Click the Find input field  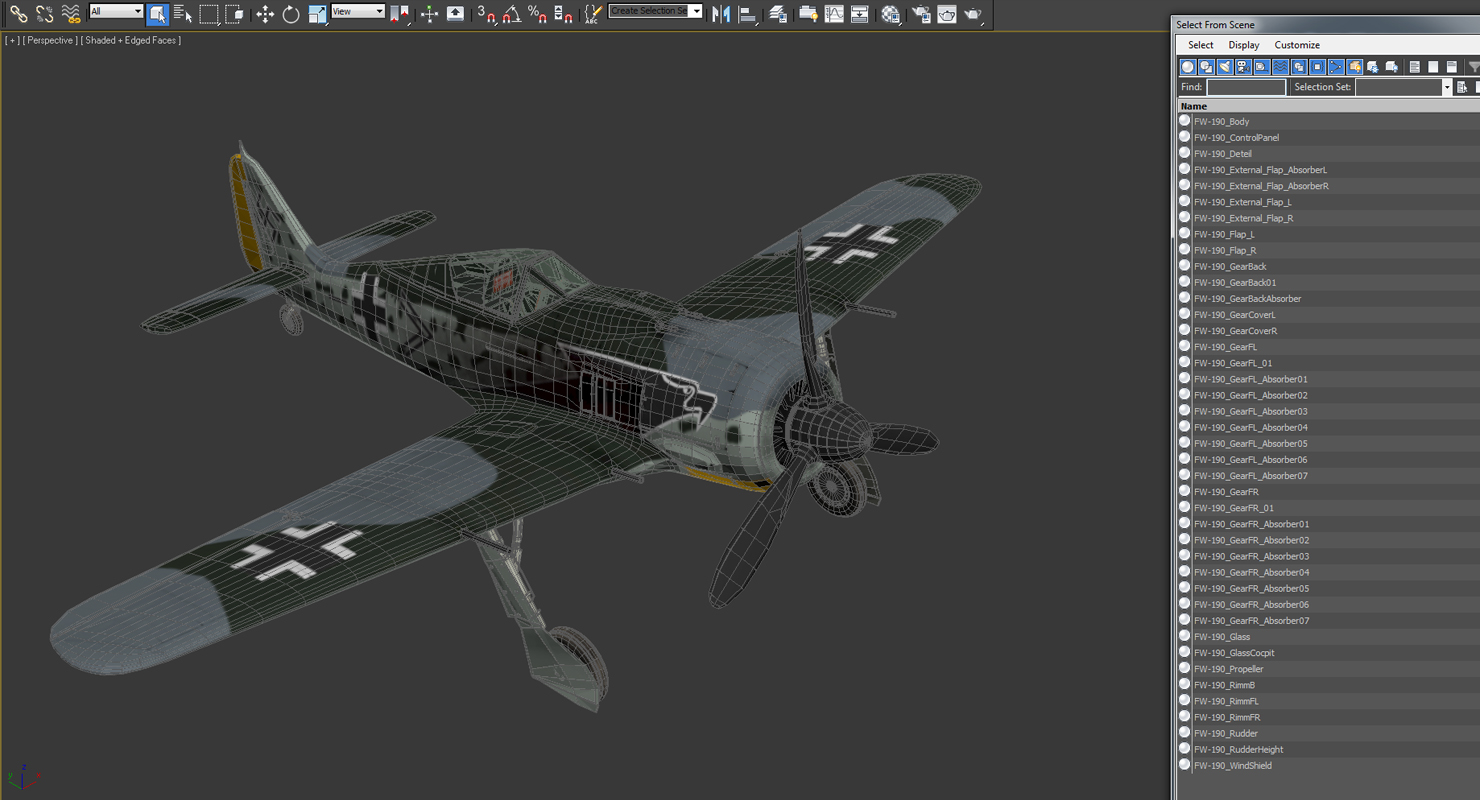pyautogui.click(x=1246, y=88)
